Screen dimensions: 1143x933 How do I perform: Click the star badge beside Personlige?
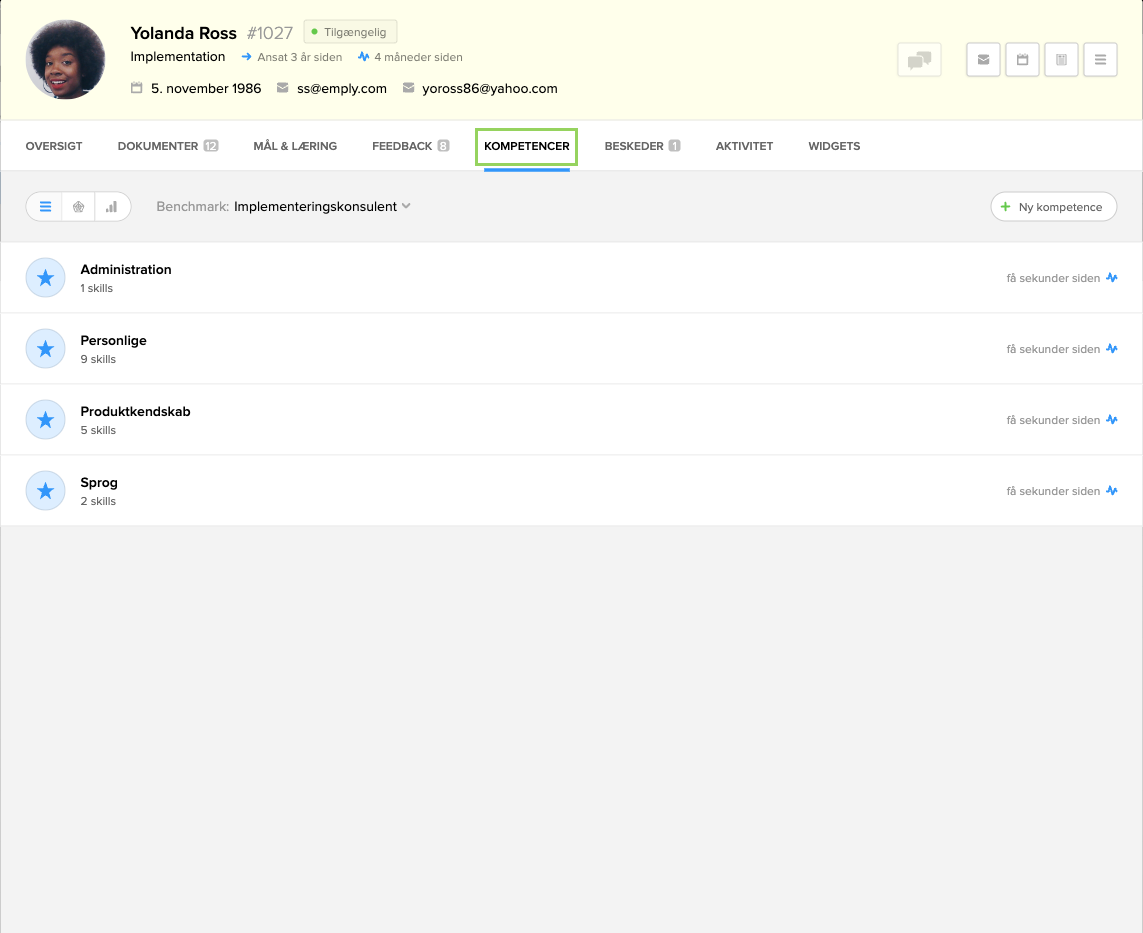point(45,348)
